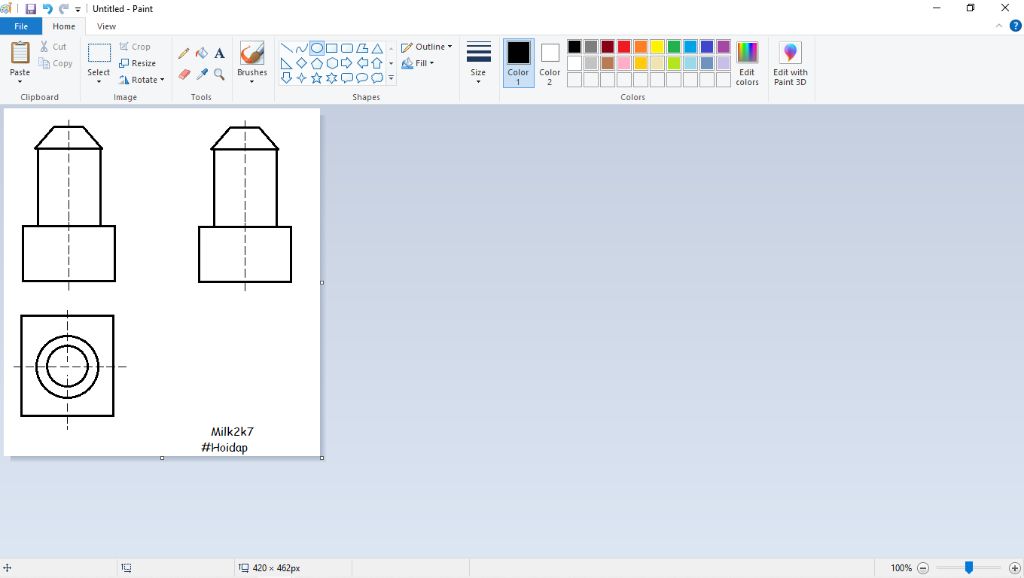Pick the yellow color swatch
1024x578 pixels.
pyautogui.click(x=658, y=46)
